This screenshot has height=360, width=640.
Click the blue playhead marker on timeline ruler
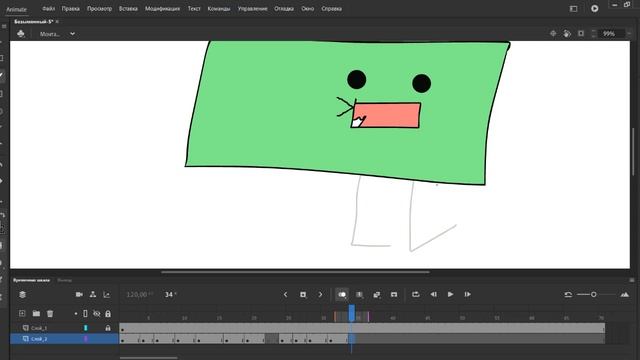tap(351, 313)
